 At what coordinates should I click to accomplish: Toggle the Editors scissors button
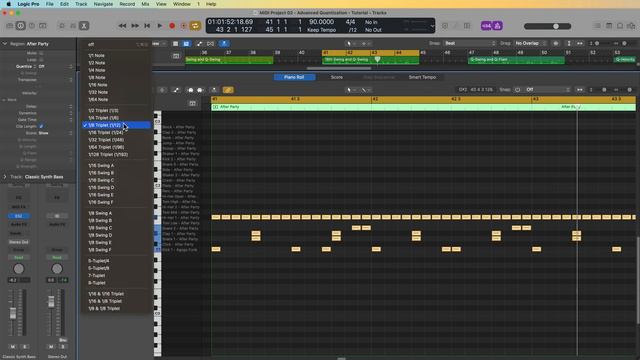pyautogui.click(x=84, y=26)
